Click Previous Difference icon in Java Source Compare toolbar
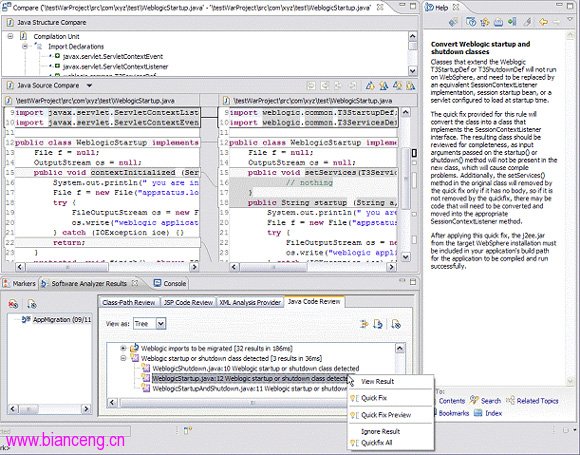This screenshot has width=580, height=455. [x=384, y=86]
